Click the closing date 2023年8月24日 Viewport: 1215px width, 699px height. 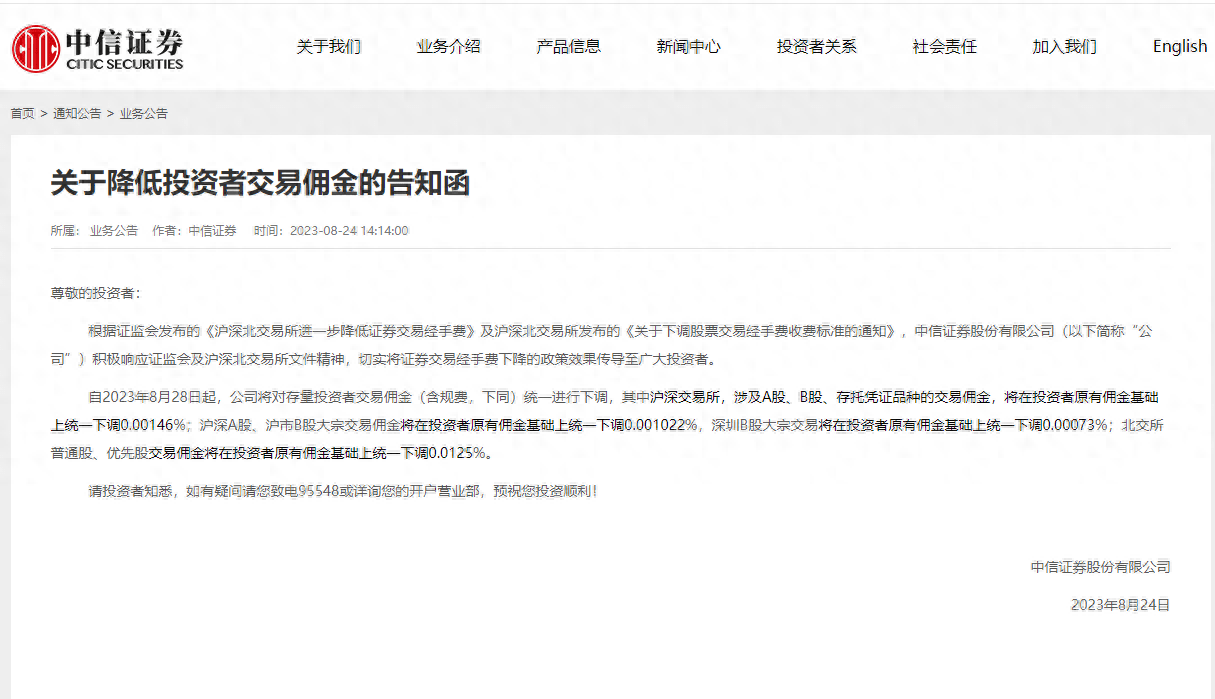(1120, 605)
